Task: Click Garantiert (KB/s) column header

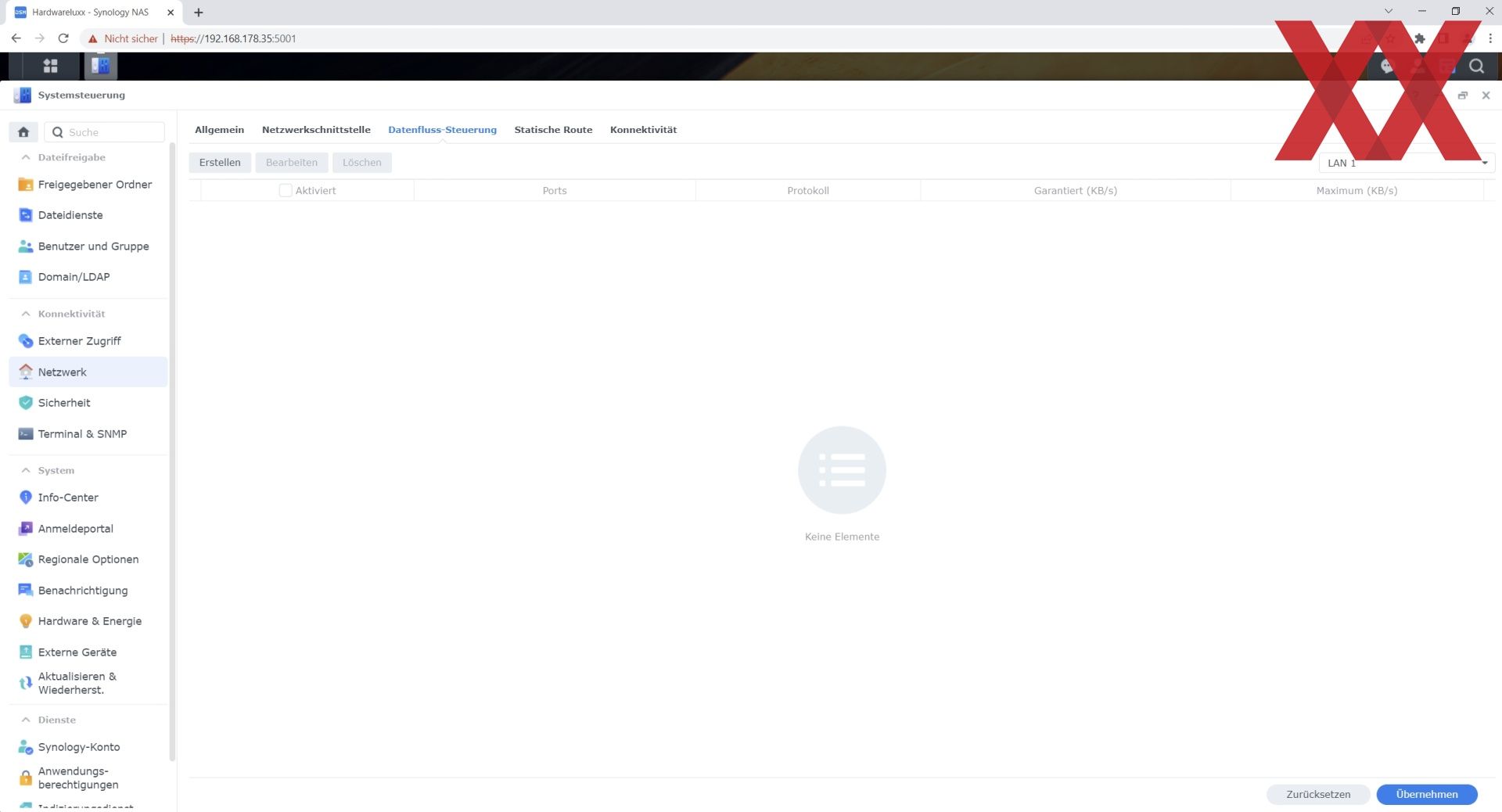Action: [1076, 191]
